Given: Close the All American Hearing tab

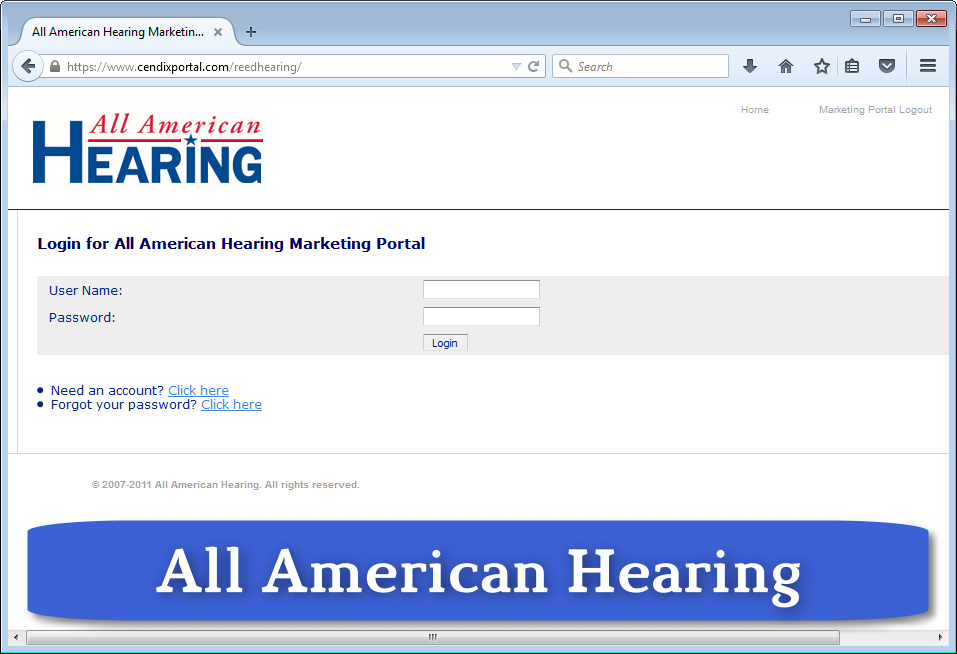Looking at the screenshot, I should point(218,32).
